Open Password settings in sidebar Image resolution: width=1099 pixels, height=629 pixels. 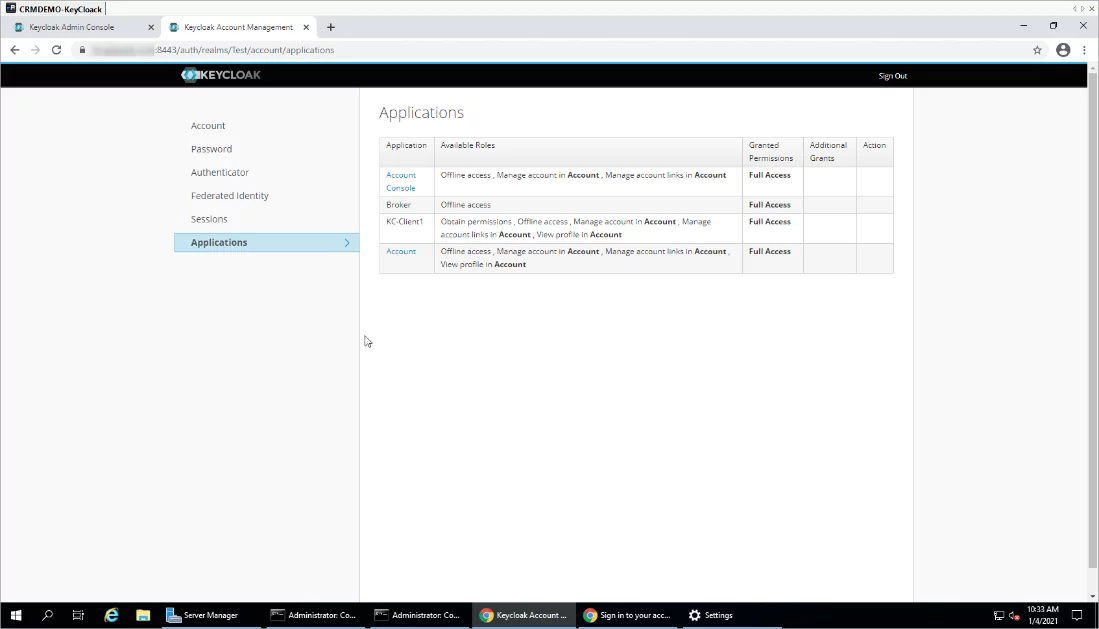click(211, 149)
